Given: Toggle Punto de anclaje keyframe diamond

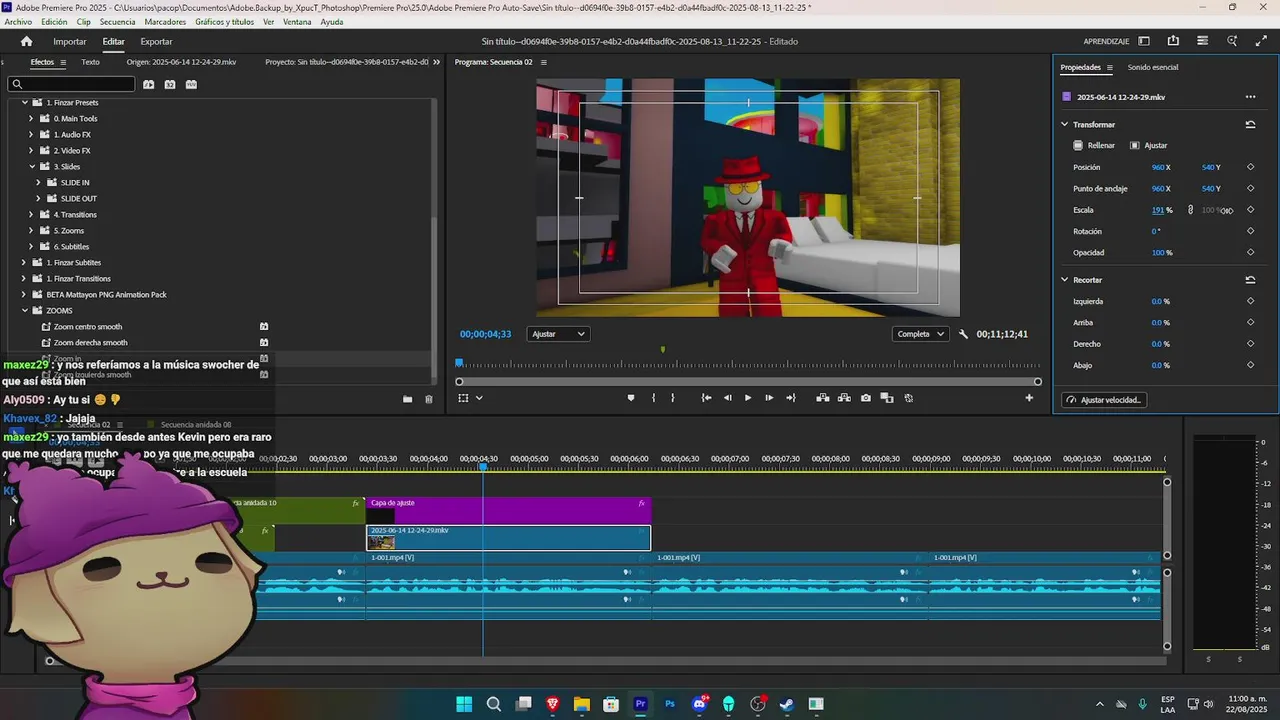Looking at the screenshot, I should (1250, 188).
